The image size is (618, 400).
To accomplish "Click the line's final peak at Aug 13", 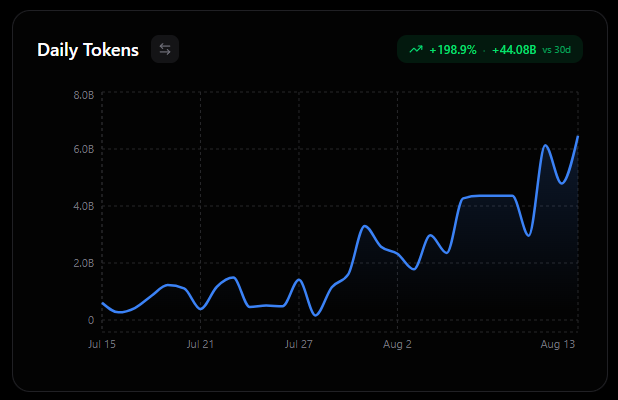I will (577, 137).
